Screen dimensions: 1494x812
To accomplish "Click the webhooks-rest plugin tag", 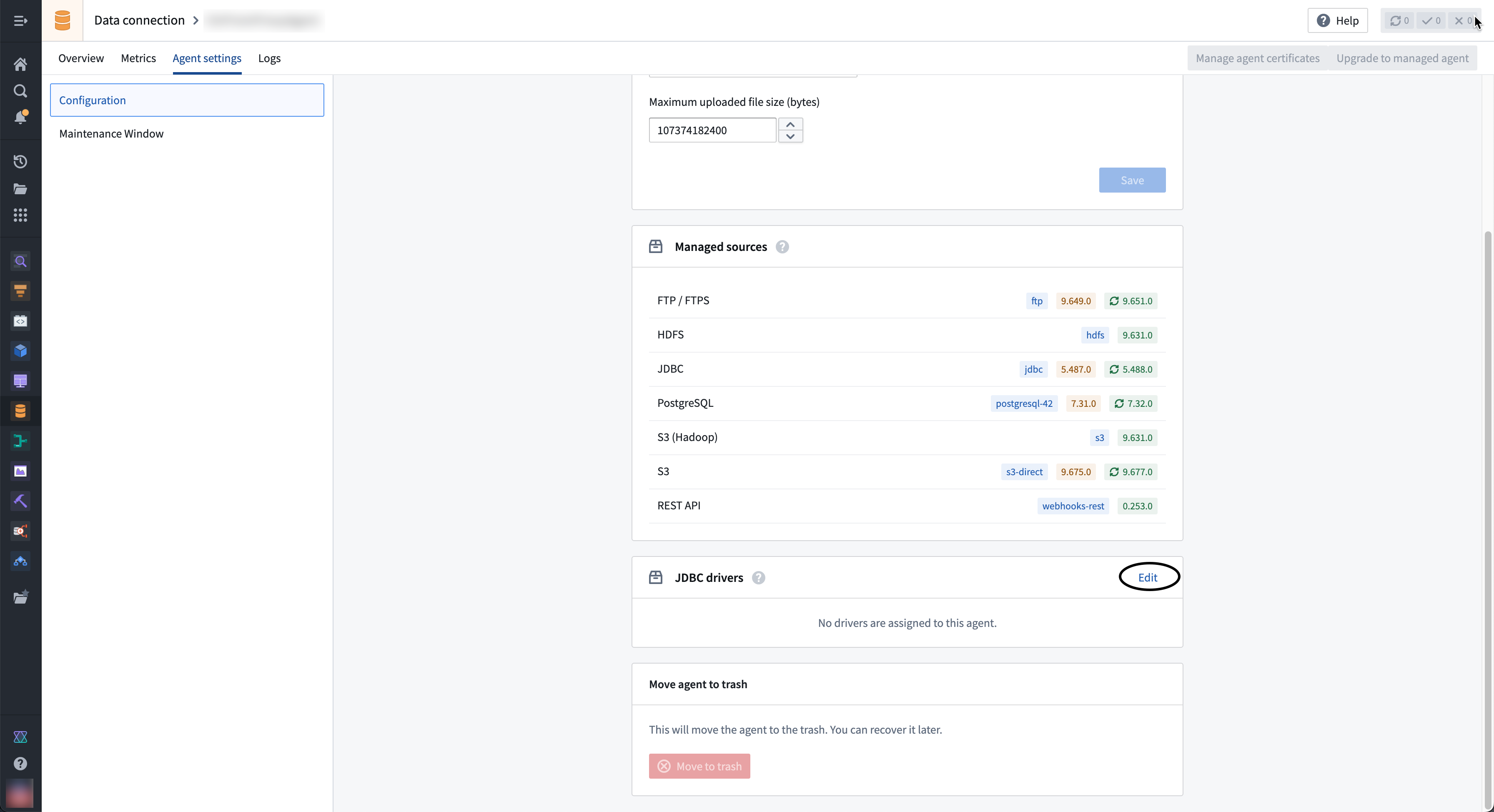I will tap(1073, 506).
